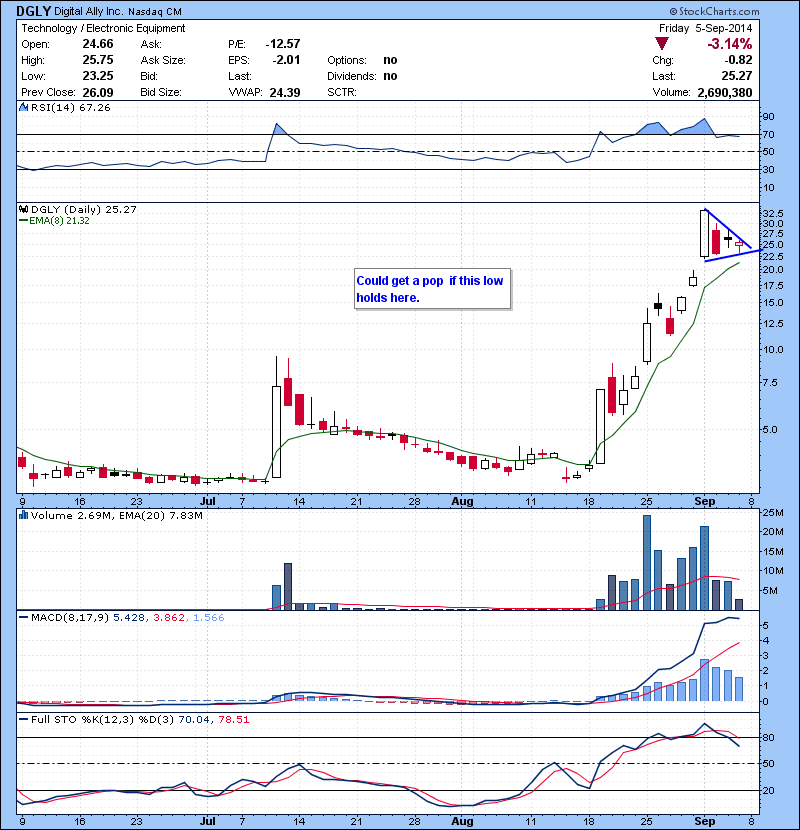Click the tallest bar in the volume panel
The image size is (800, 830).
point(646,563)
